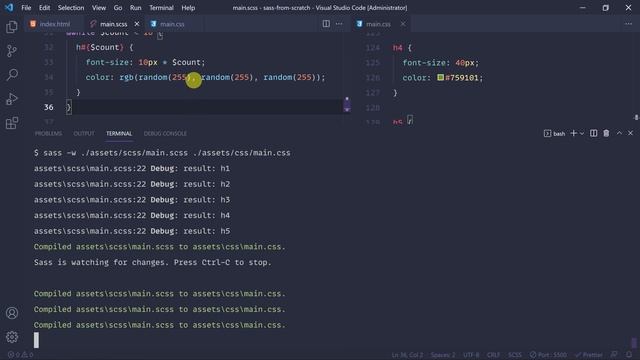Kill the terminal with trash icon
Image resolution: width=640 pixels, height=360 pixels.
pyautogui.click(x=606, y=133)
